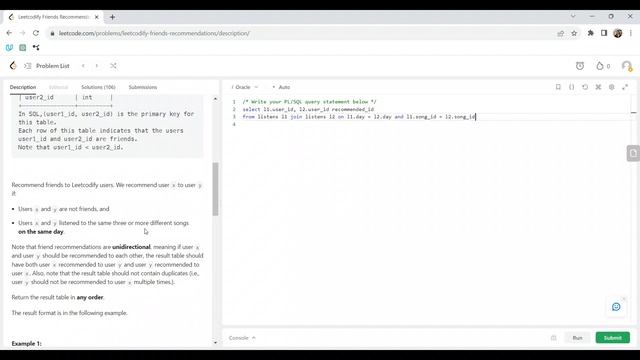Screen dimensions: 640x360
Task: Open the editor settings gear icon
Action: point(611,87)
